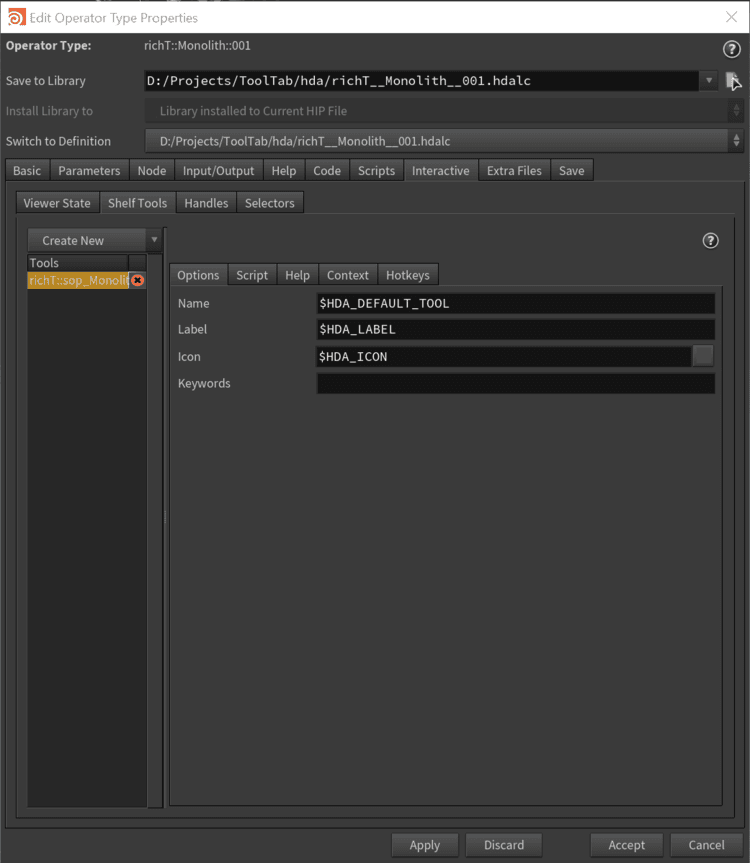Screen dimensions: 750x863
Task: Open the Create New dropdown arrow
Action: pyautogui.click(x=154, y=240)
